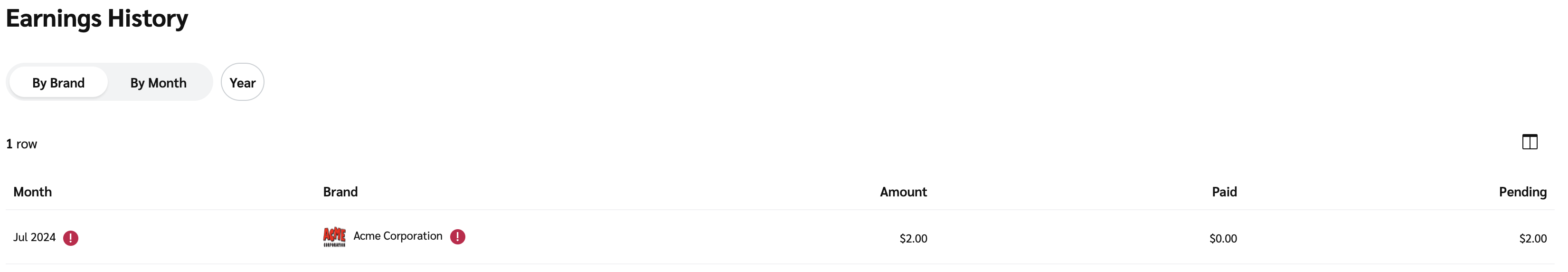Click the "1 row" count label
The width and height of the screenshot is (1568, 272).
(x=22, y=144)
